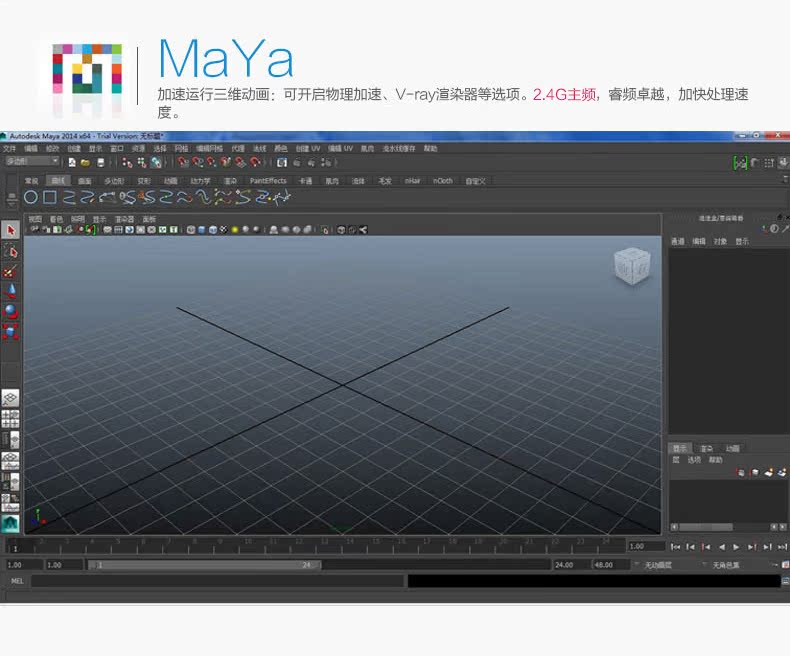Viewport: 790px width, 656px height.
Task: Switch to the 曲线 (Curves) shelf tab
Action: 58,180
